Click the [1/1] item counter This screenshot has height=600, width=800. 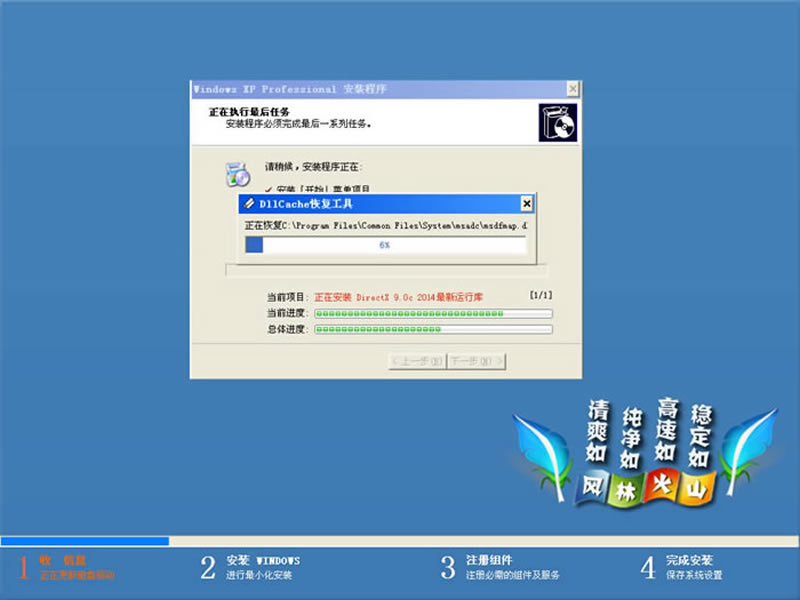pos(541,295)
